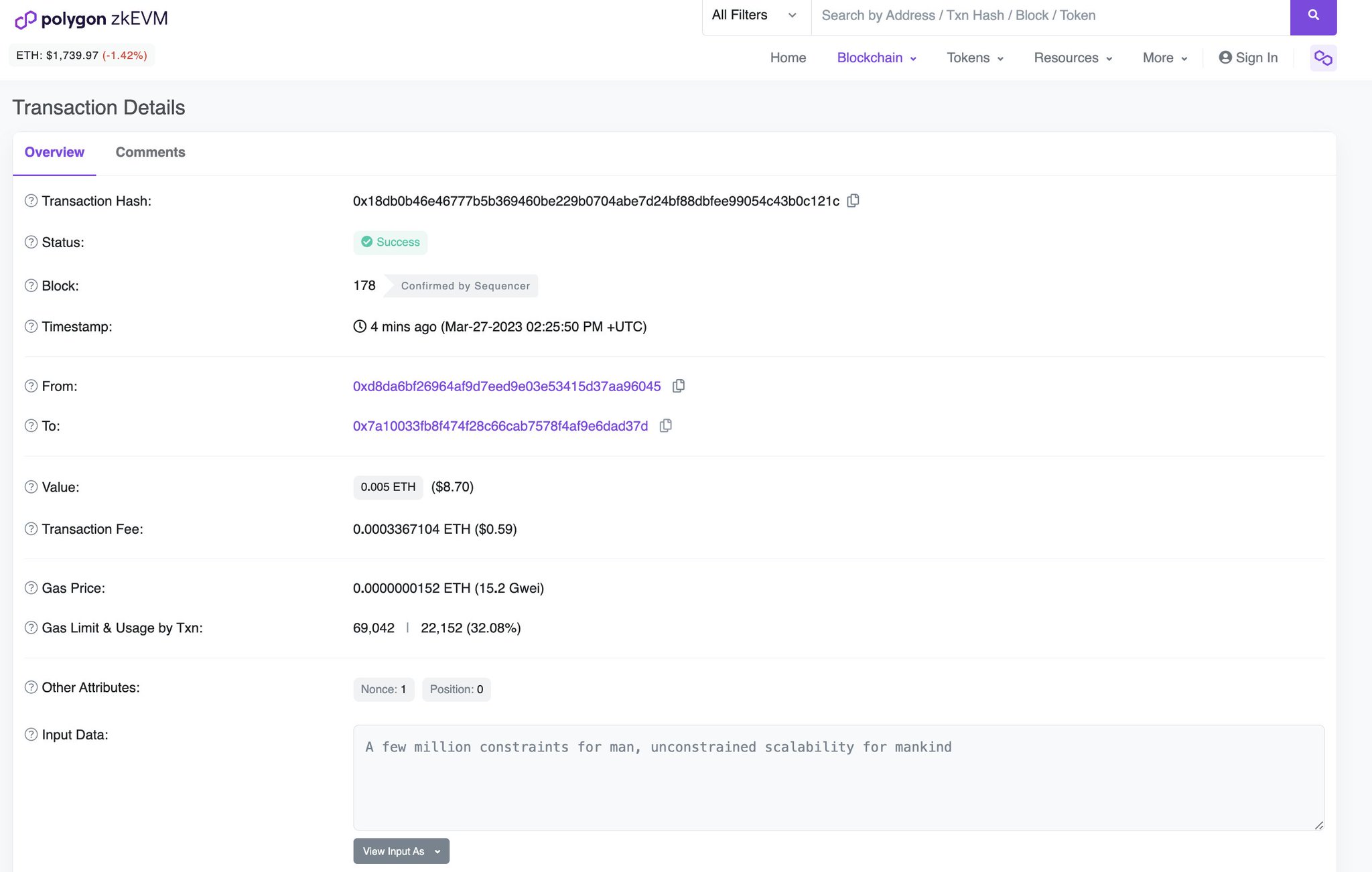Switch to the Comments tab

pyautogui.click(x=150, y=153)
